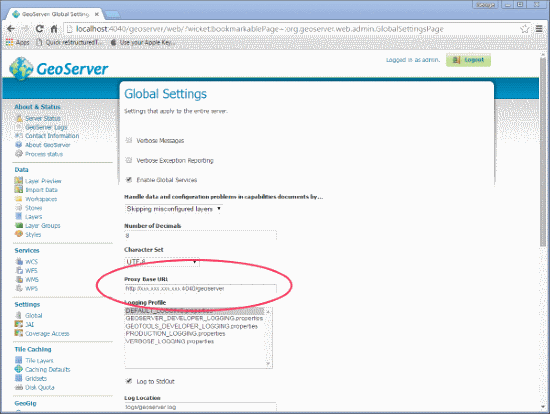Viewport: 550px width, 414px height.
Task: Open the Layer Groups link
Action: [43, 226]
